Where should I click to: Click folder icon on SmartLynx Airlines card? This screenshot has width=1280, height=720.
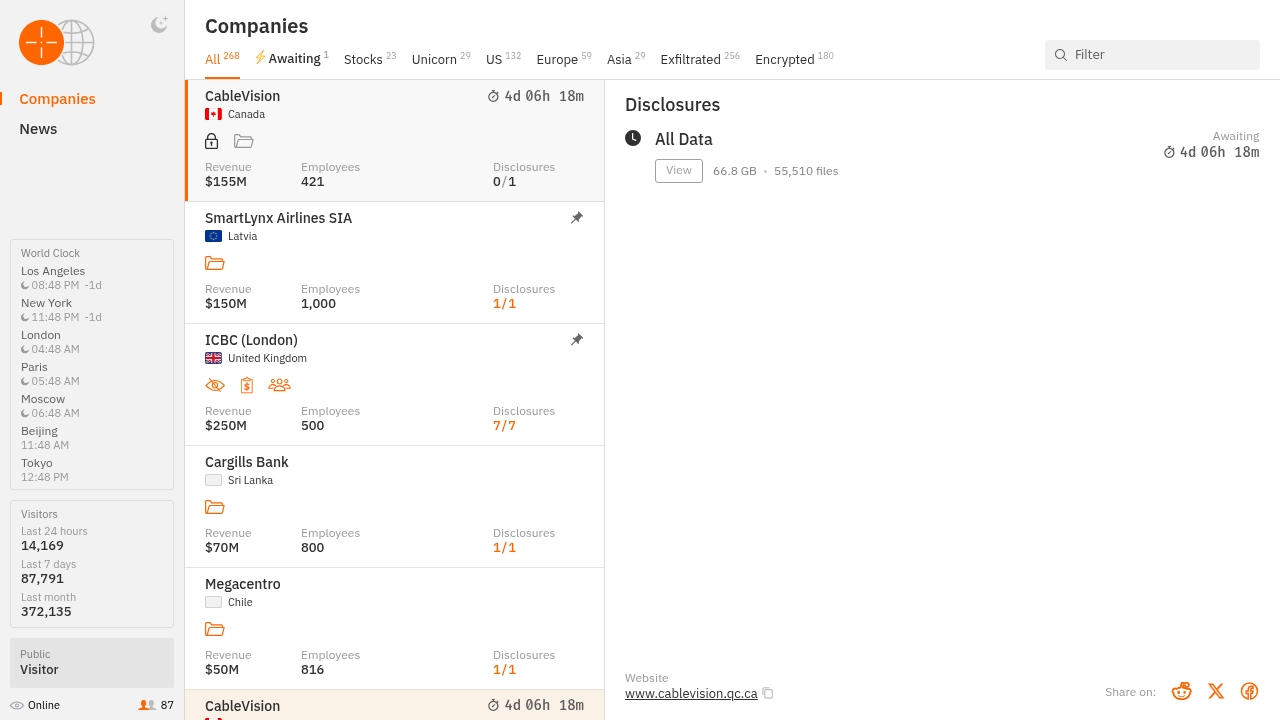[215, 263]
